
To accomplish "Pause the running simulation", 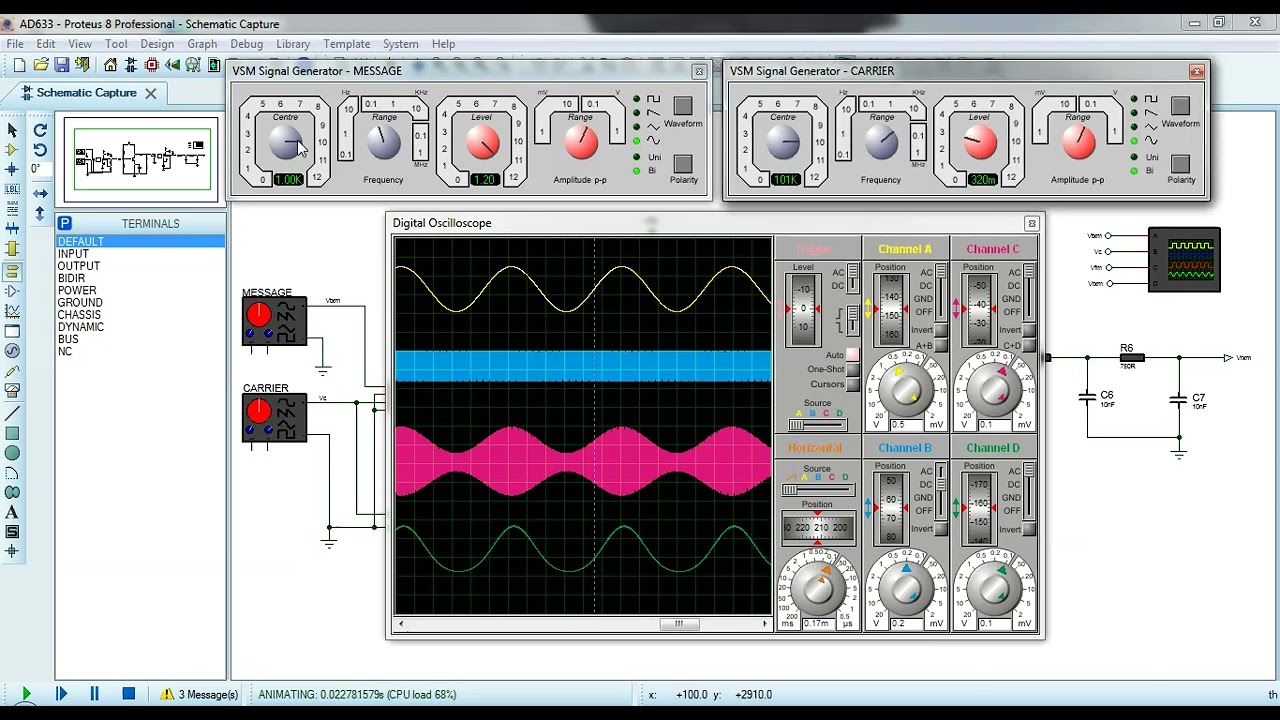I will pos(95,694).
